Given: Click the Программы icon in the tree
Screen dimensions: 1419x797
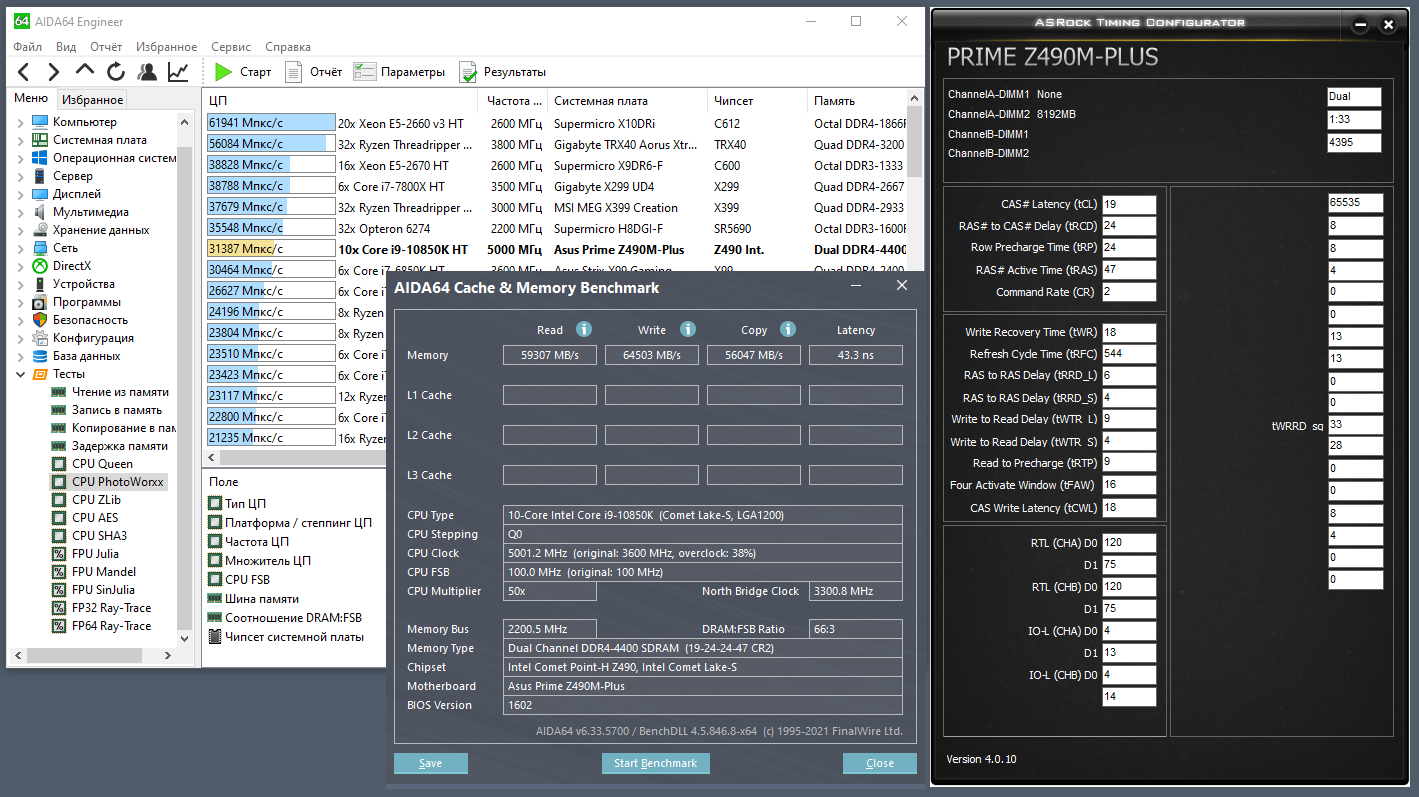Looking at the screenshot, I should (40, 302).
